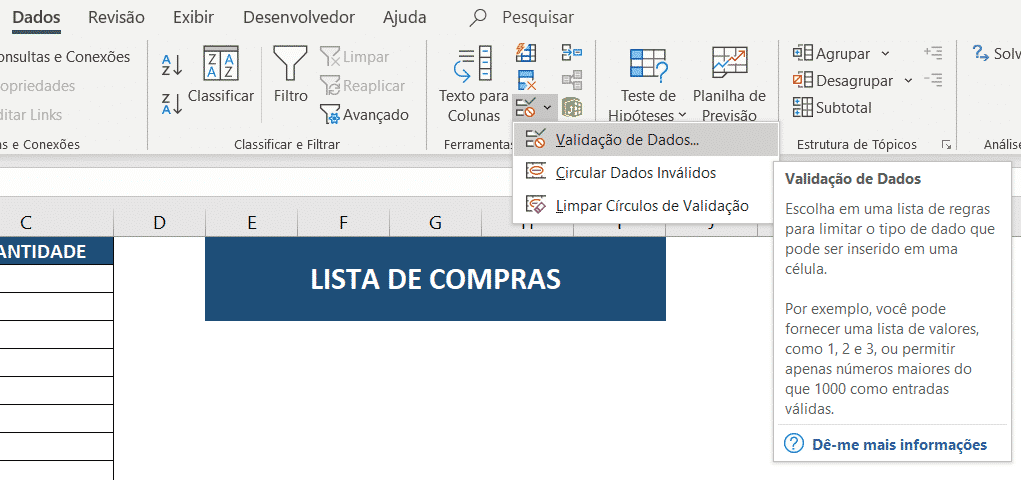Open the Avançado filter options
Image resolution: width=1021 pixels, height=480 pixels.
coord(364,115)
